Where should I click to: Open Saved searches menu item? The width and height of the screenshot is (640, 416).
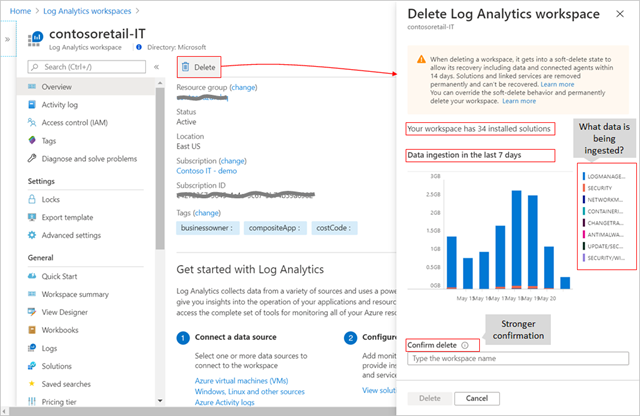tap(86, 384)
